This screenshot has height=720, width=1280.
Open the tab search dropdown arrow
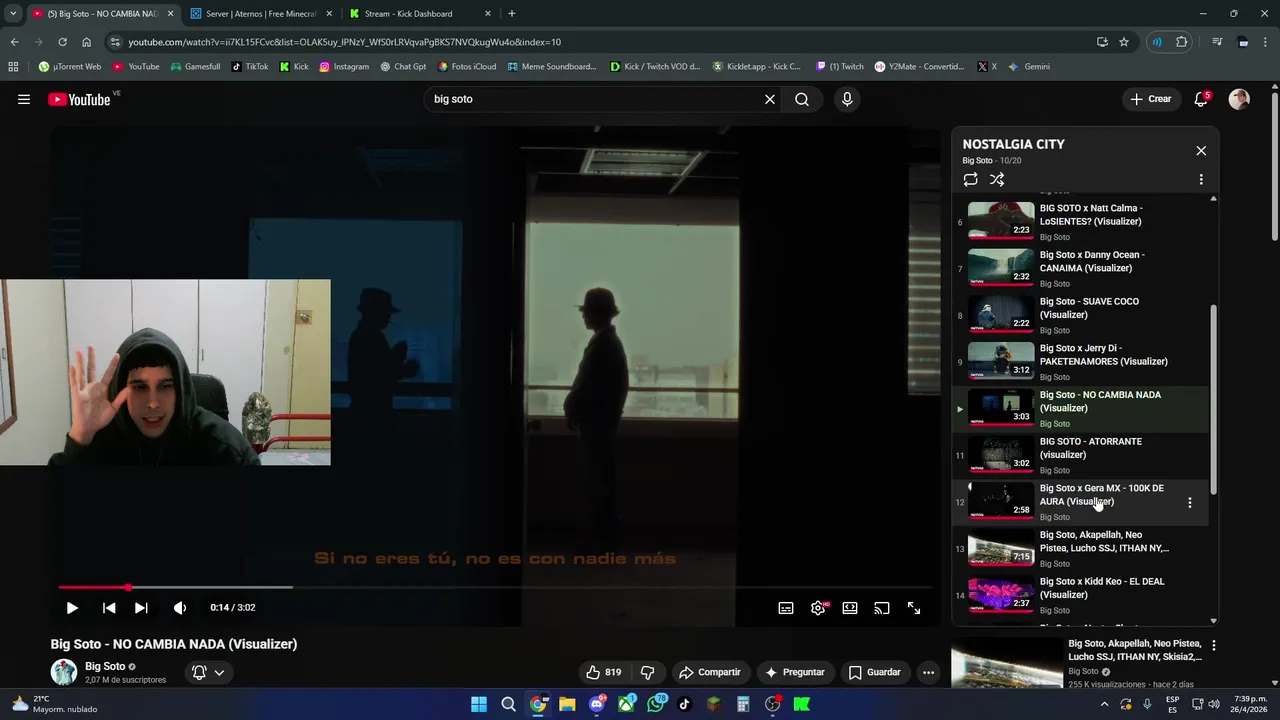[12, 14]
